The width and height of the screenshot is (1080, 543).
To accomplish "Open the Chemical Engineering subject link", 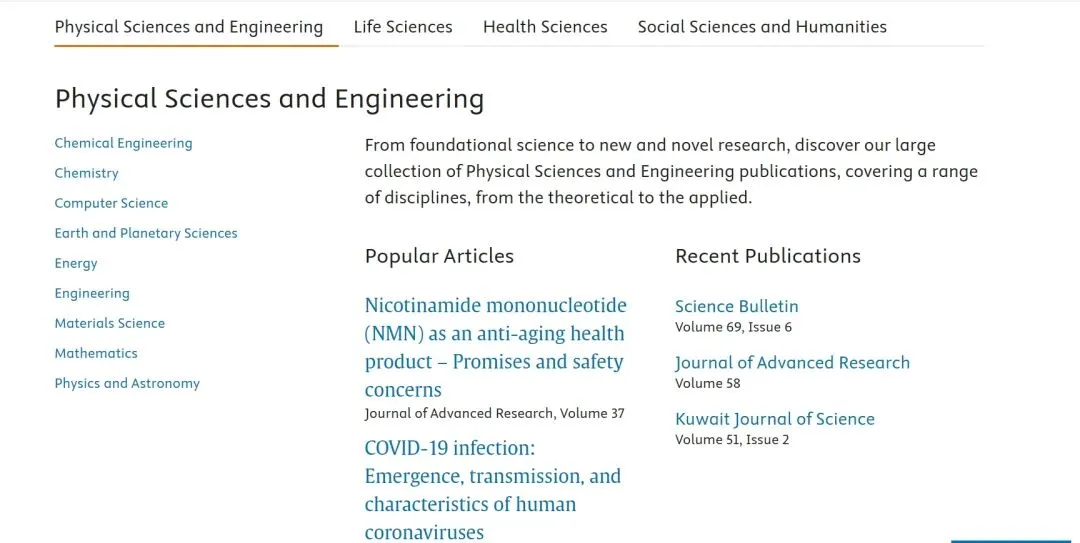I will coord(123,143).
